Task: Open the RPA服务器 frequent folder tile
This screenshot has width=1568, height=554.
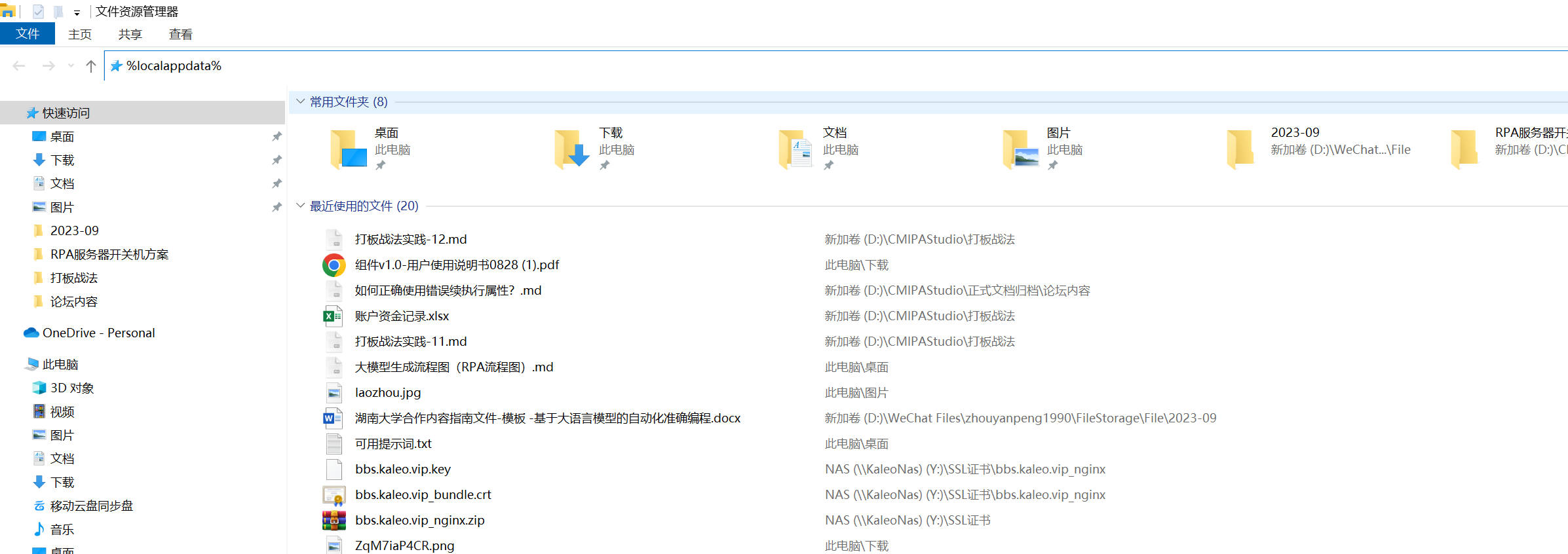Action: coord(1509,149)
